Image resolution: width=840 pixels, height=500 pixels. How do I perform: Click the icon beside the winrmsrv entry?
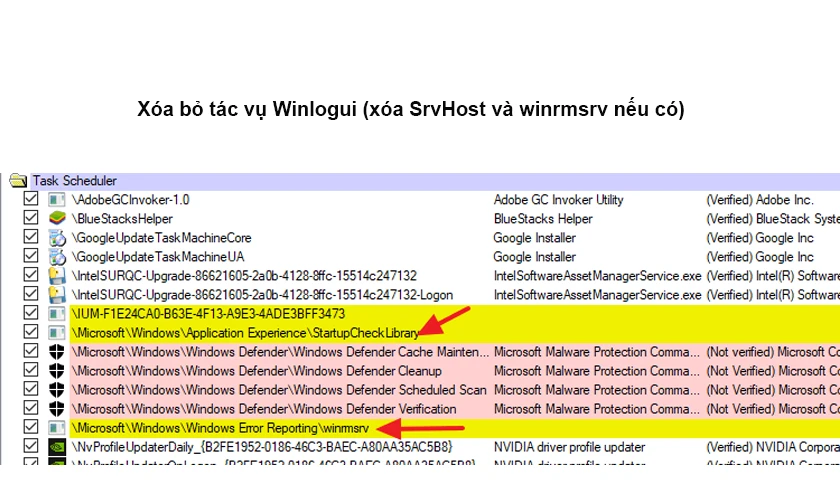[56, 428]
